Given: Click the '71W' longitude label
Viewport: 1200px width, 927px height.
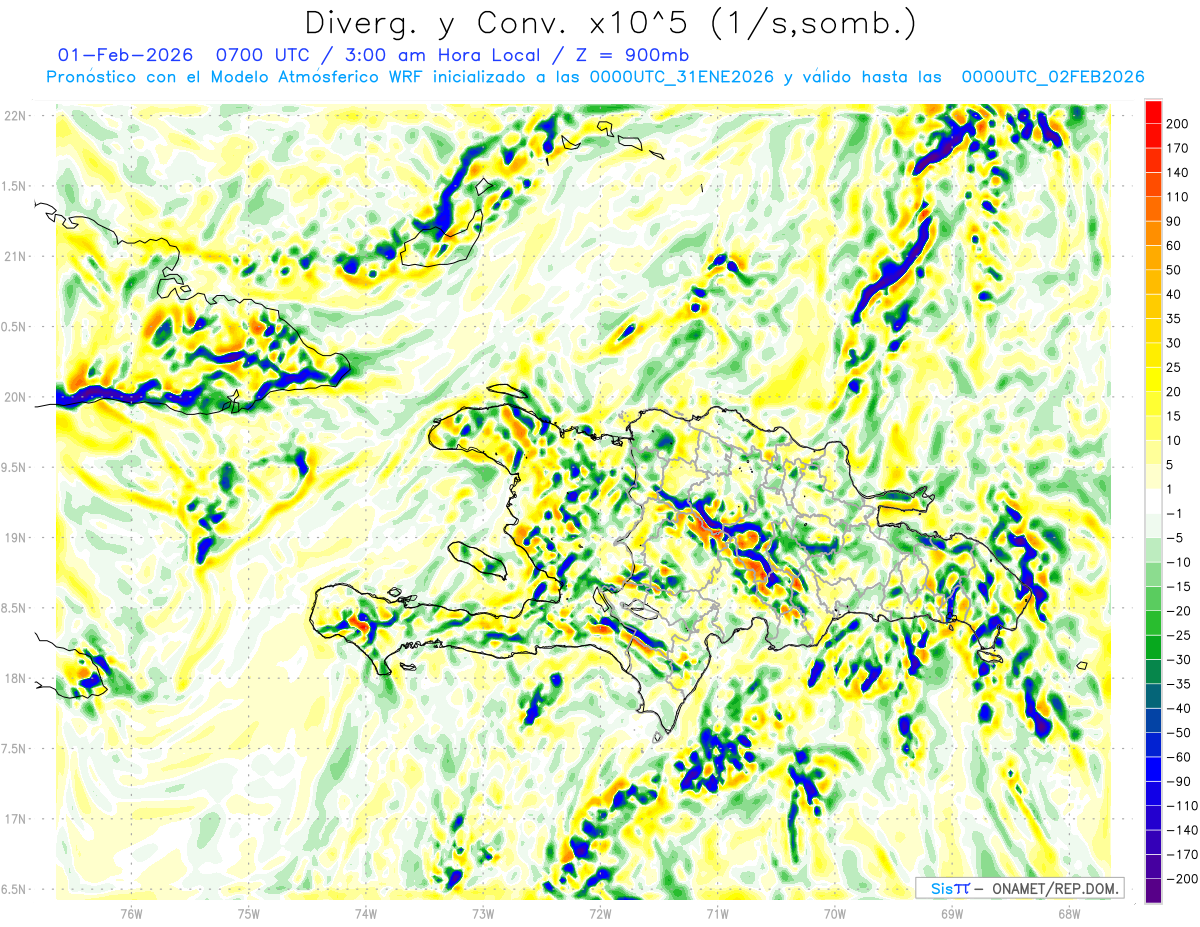Looking at the screenshot, I should [x=717, y=913].
